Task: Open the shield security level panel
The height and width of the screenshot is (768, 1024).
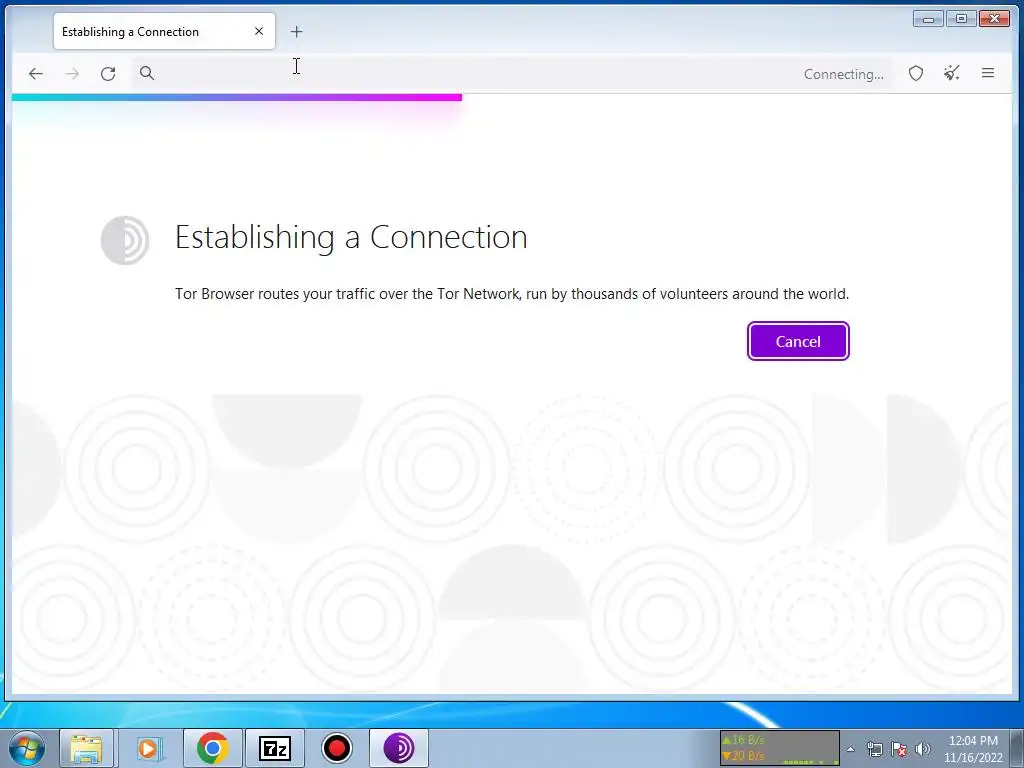Action: 916,73
